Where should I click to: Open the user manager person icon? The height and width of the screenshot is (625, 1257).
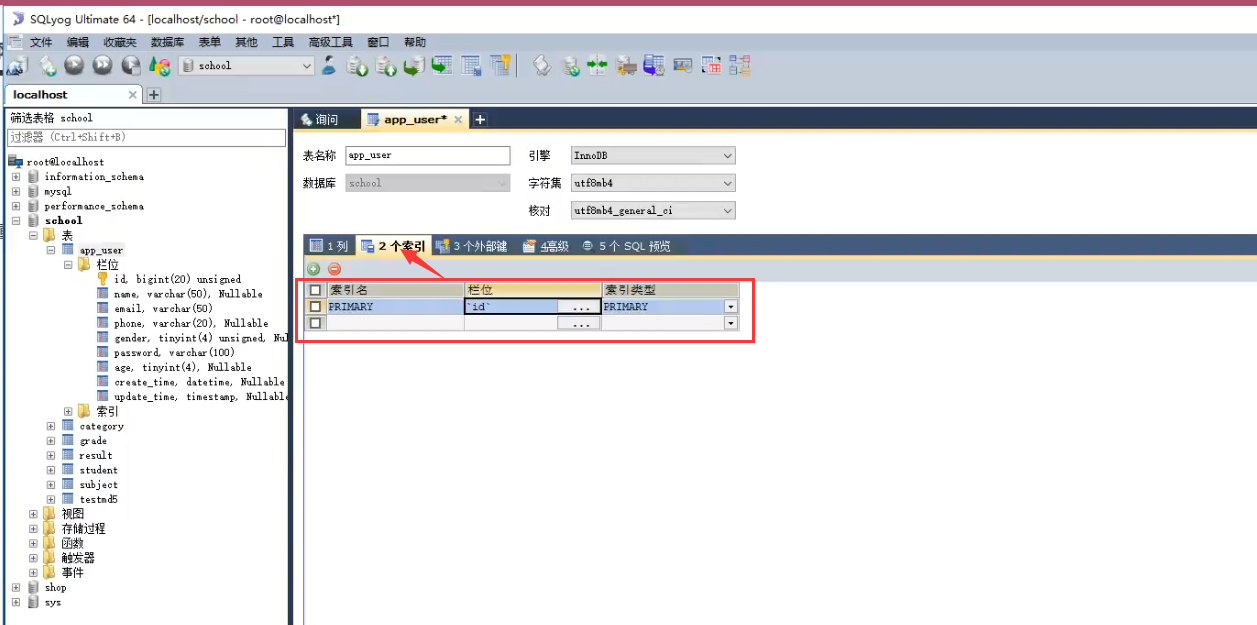pos(329,66)
